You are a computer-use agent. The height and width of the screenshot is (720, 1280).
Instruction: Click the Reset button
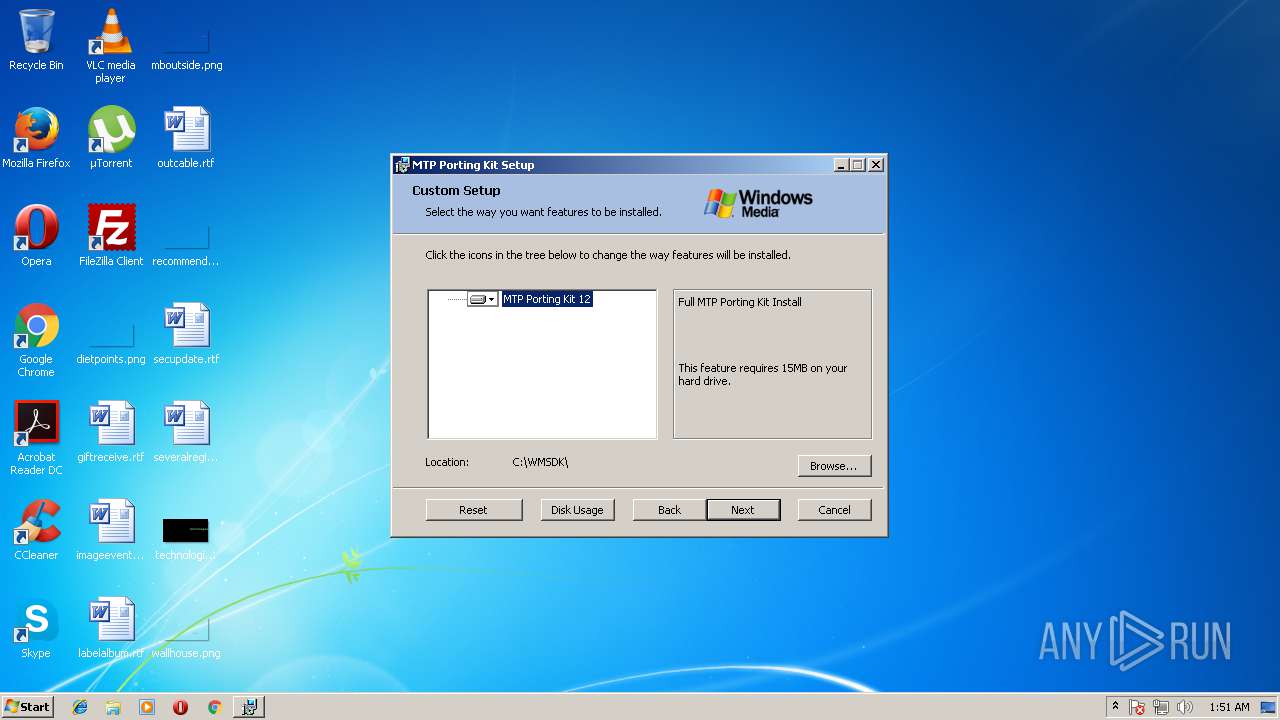pyautogui.click(x=474, y=510)
